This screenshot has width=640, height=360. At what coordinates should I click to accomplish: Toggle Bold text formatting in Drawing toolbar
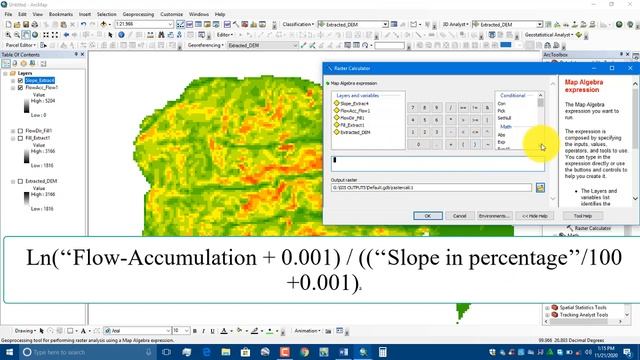point(195,331)
